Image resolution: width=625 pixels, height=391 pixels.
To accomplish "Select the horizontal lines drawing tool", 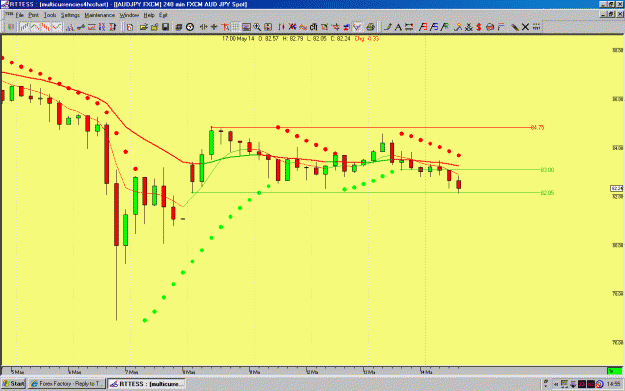I will point(409,27).
